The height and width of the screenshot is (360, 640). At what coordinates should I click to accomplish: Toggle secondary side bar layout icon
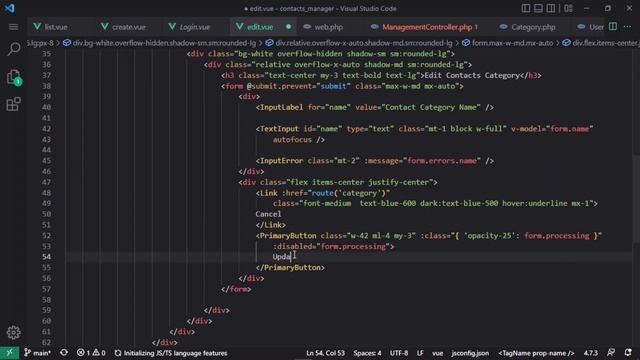coord(551,8)
